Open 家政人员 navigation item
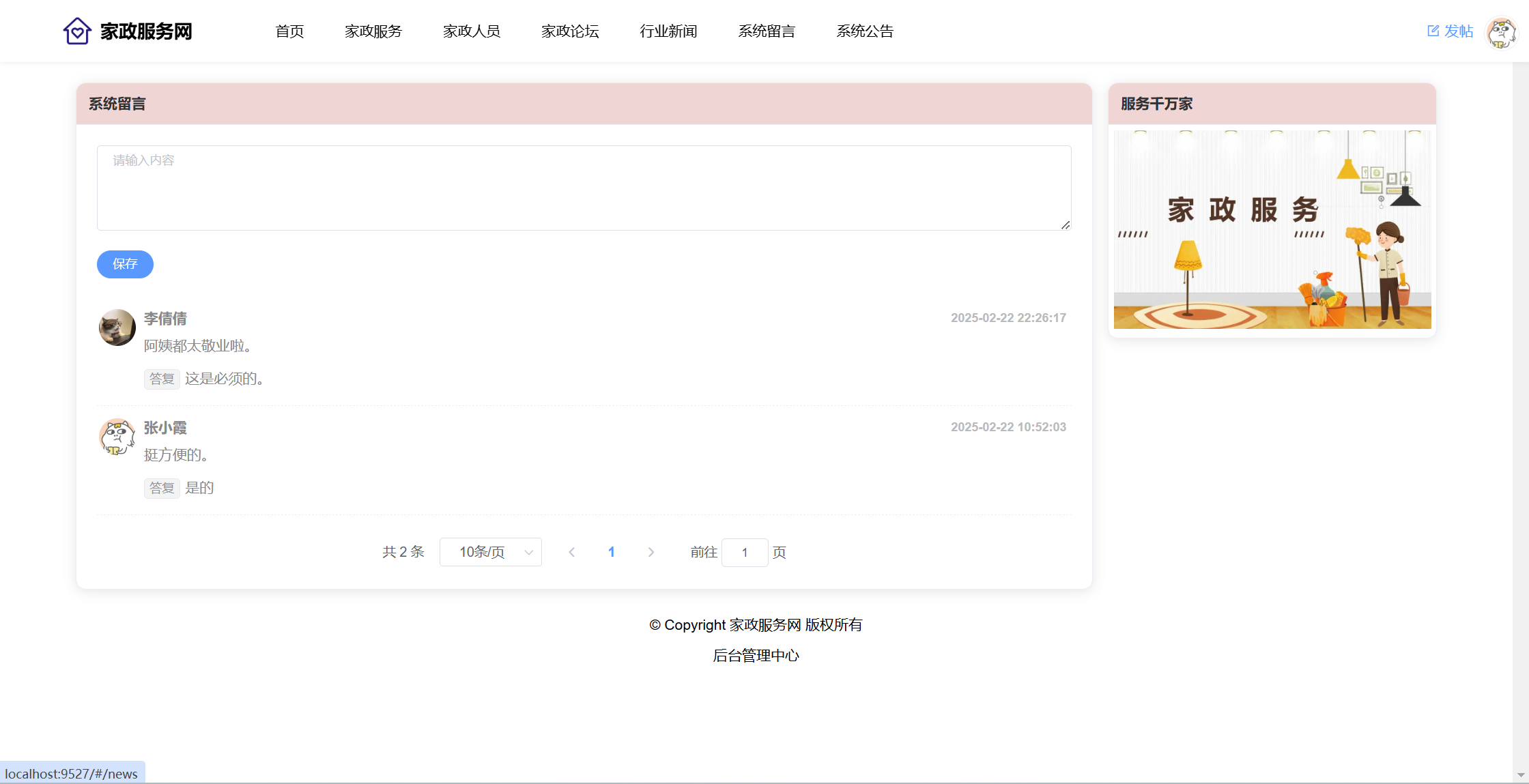The image size is (1529, 784). click(472, 31)
